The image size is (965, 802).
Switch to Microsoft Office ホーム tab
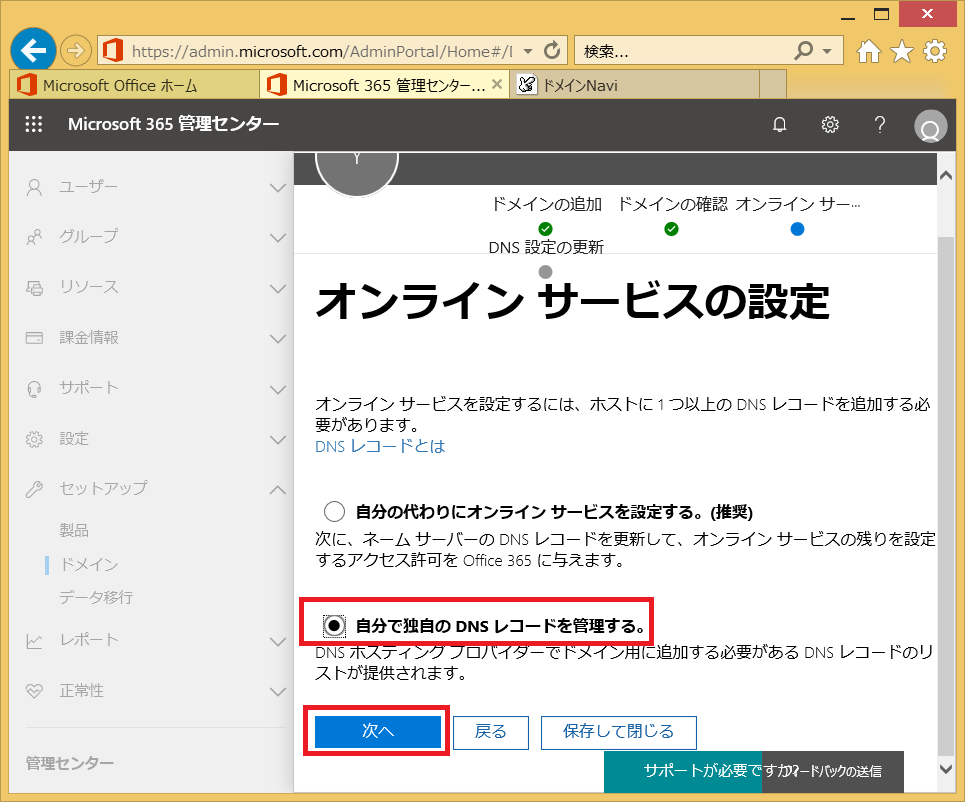(x=134, y=85)
